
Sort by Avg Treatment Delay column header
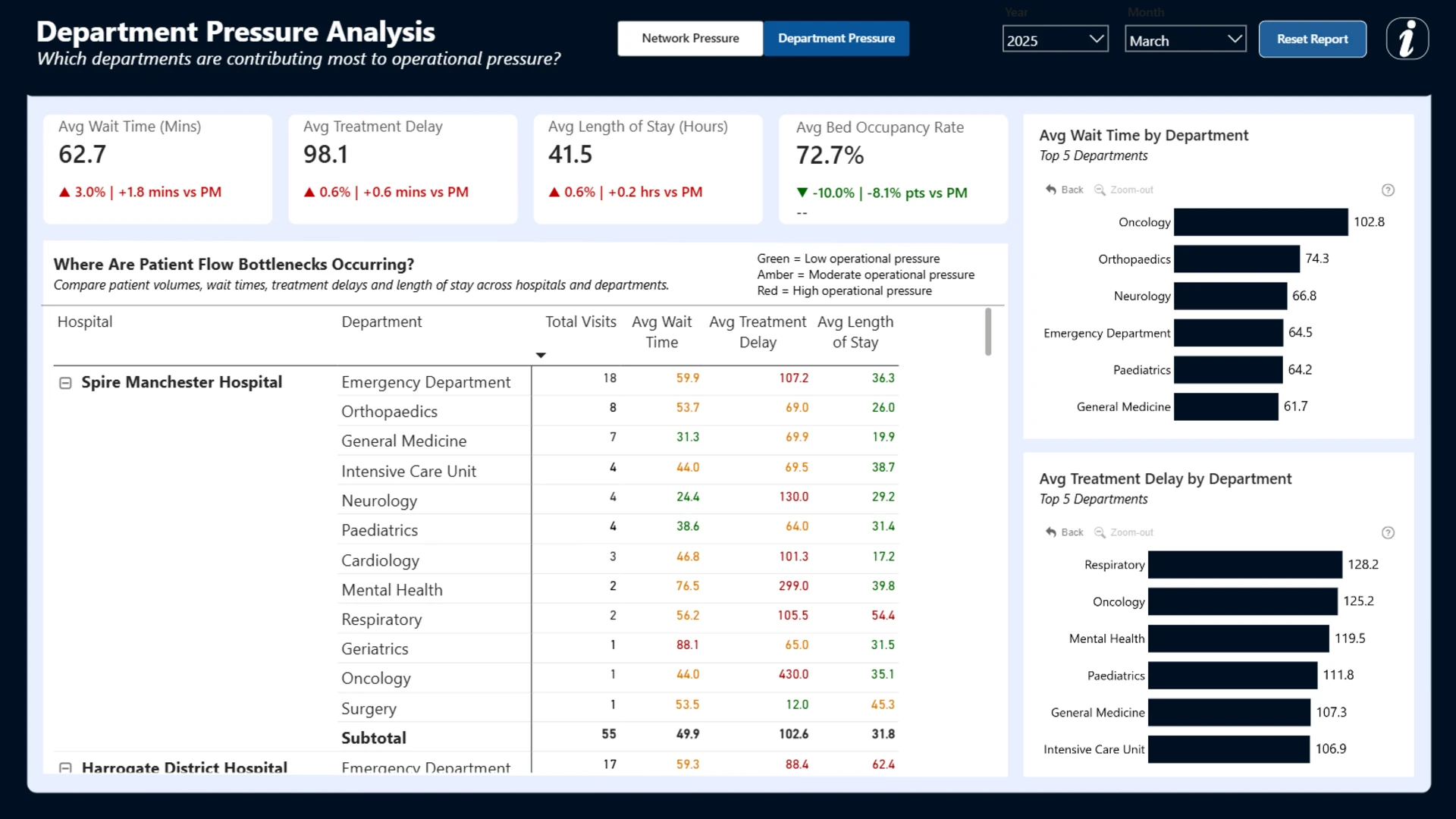click(x=758, y=332)
